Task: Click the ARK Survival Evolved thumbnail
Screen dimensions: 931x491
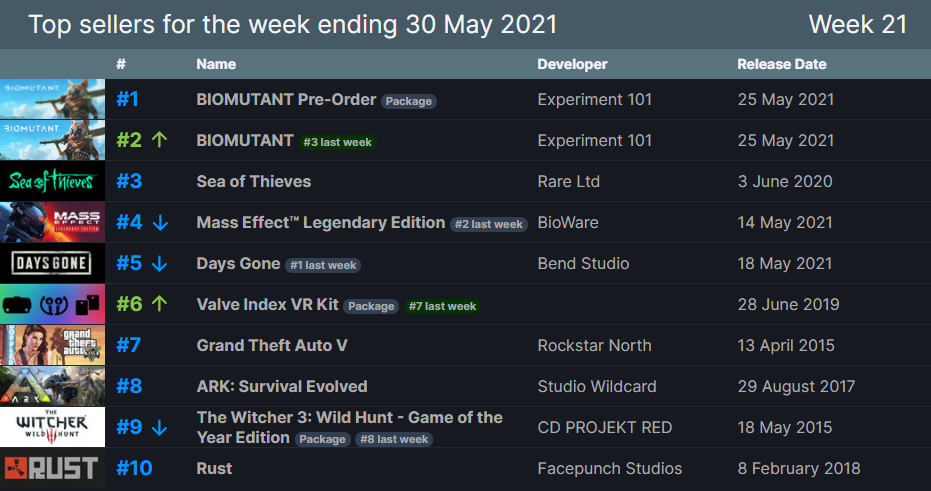Action: (x=52, y=386)
